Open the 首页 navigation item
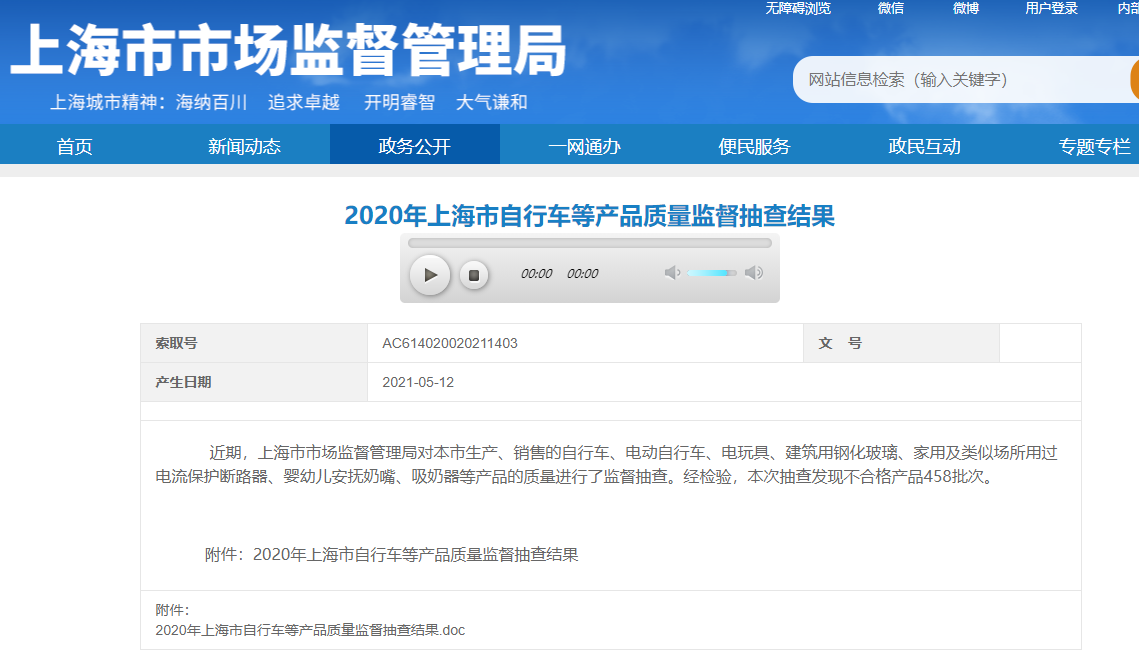This screenshot has height=651, width=1139. 75,146
